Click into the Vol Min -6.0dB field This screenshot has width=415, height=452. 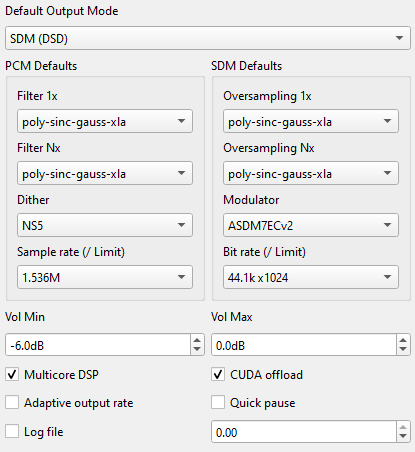pyautogui.click(x=98, y=345)
